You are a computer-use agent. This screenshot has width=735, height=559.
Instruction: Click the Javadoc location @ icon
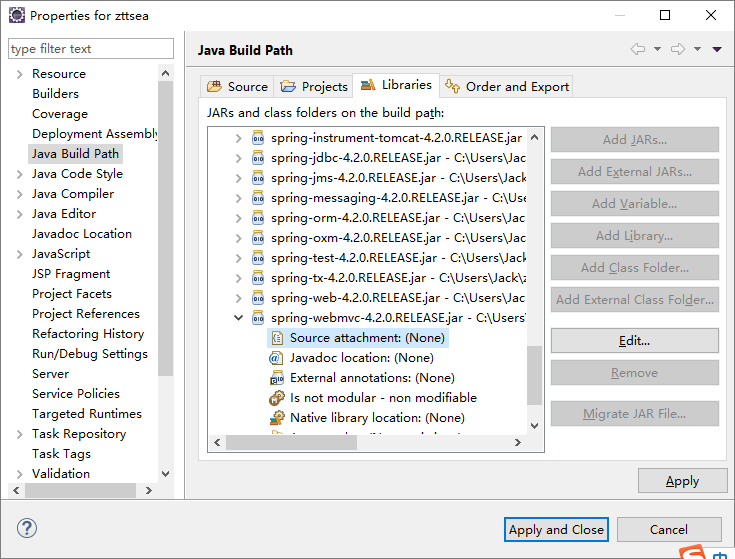click(x=277, y=358)
